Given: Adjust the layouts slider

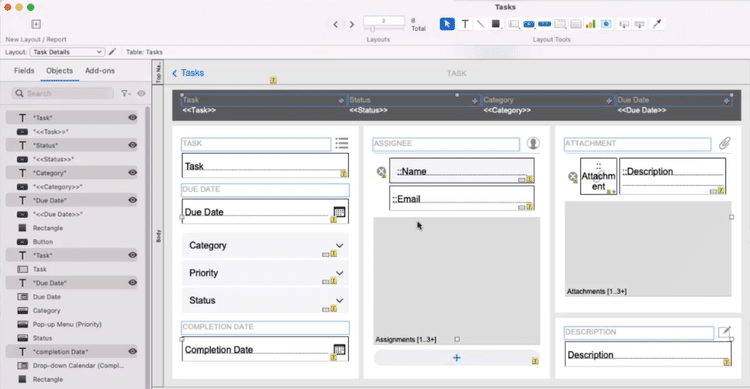Looking at the screenshot, I should 373,29.
